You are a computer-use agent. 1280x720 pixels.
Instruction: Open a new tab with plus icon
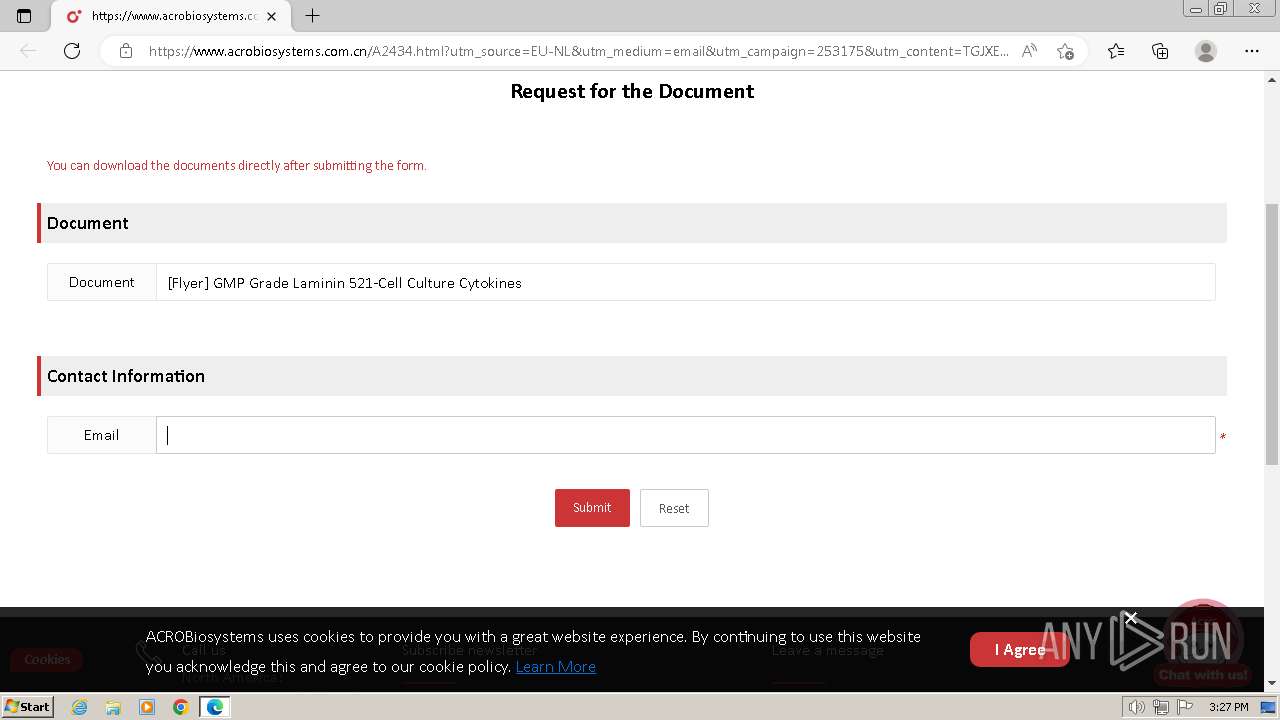(312, 16)
